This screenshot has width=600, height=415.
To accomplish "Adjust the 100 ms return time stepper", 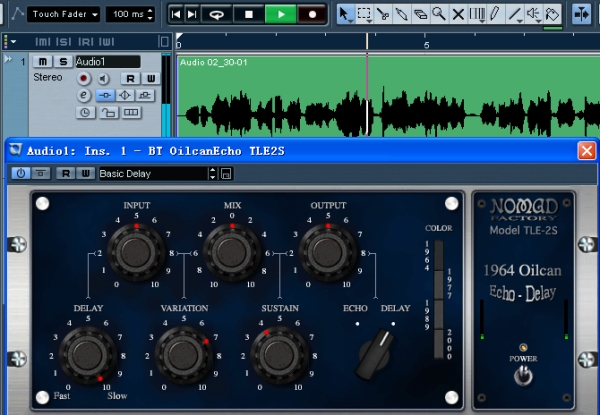I will [x=150, y=14].
